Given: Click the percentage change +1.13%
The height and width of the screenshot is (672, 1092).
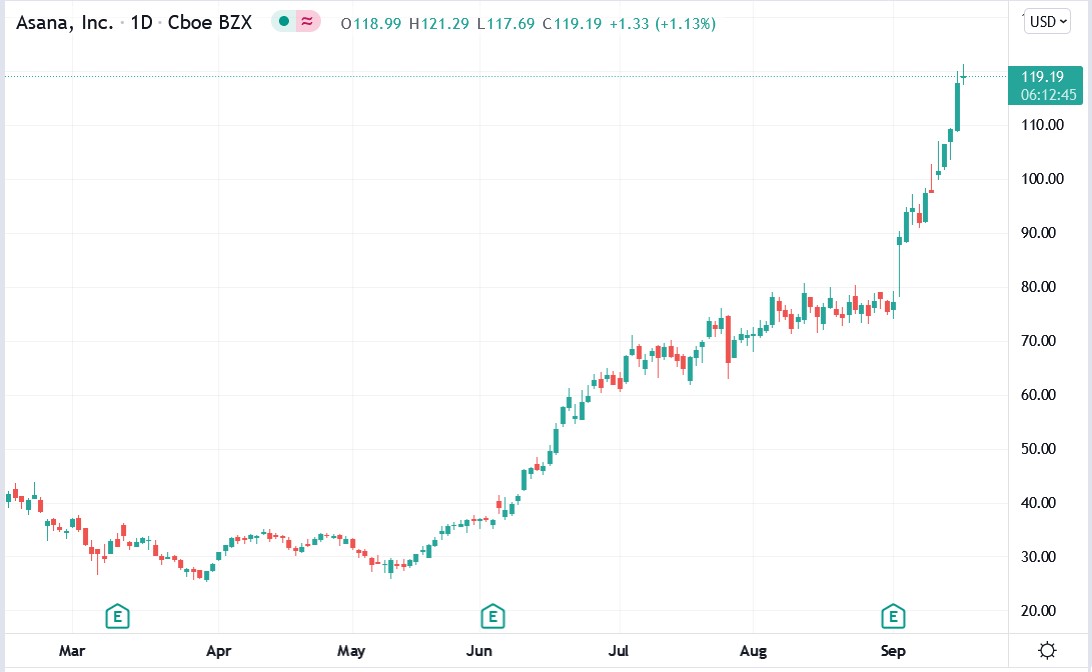Looking at the screenshot, I should tap(684, 21).
